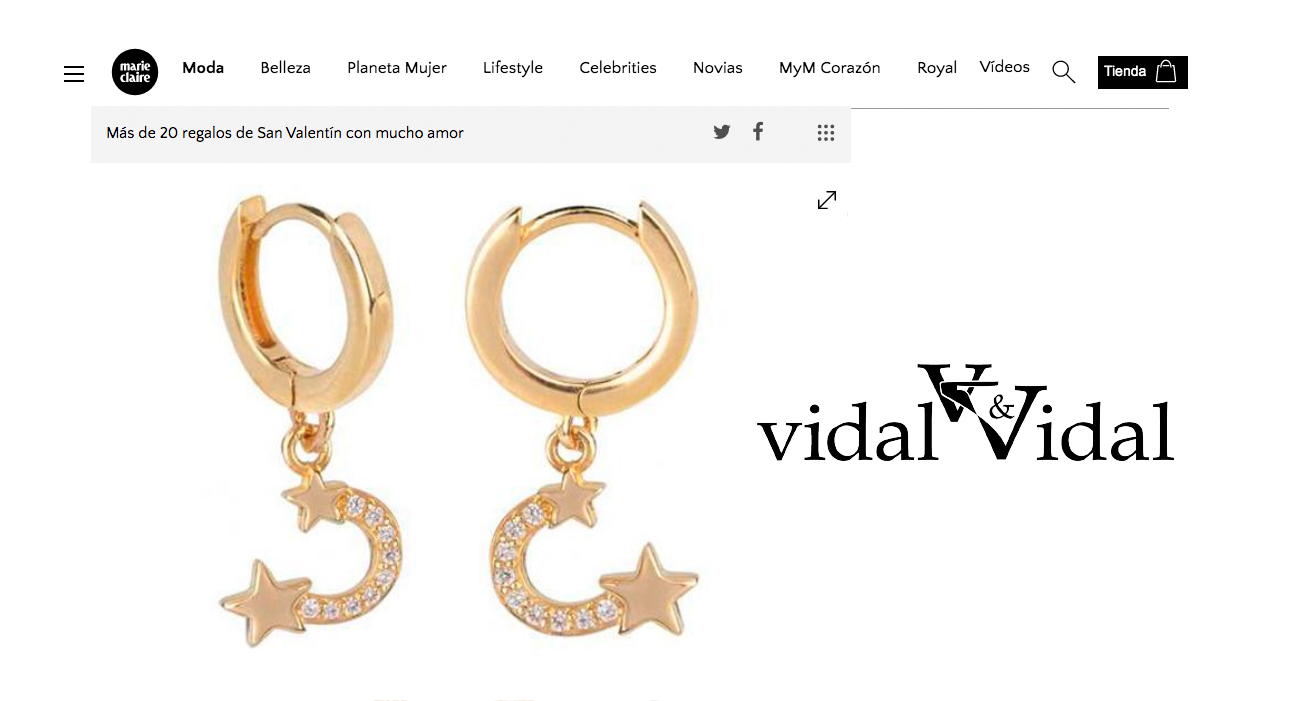Open the Moda section
Image resolution: width=1300 pixels, height=701 pixels.
point(203,68)
